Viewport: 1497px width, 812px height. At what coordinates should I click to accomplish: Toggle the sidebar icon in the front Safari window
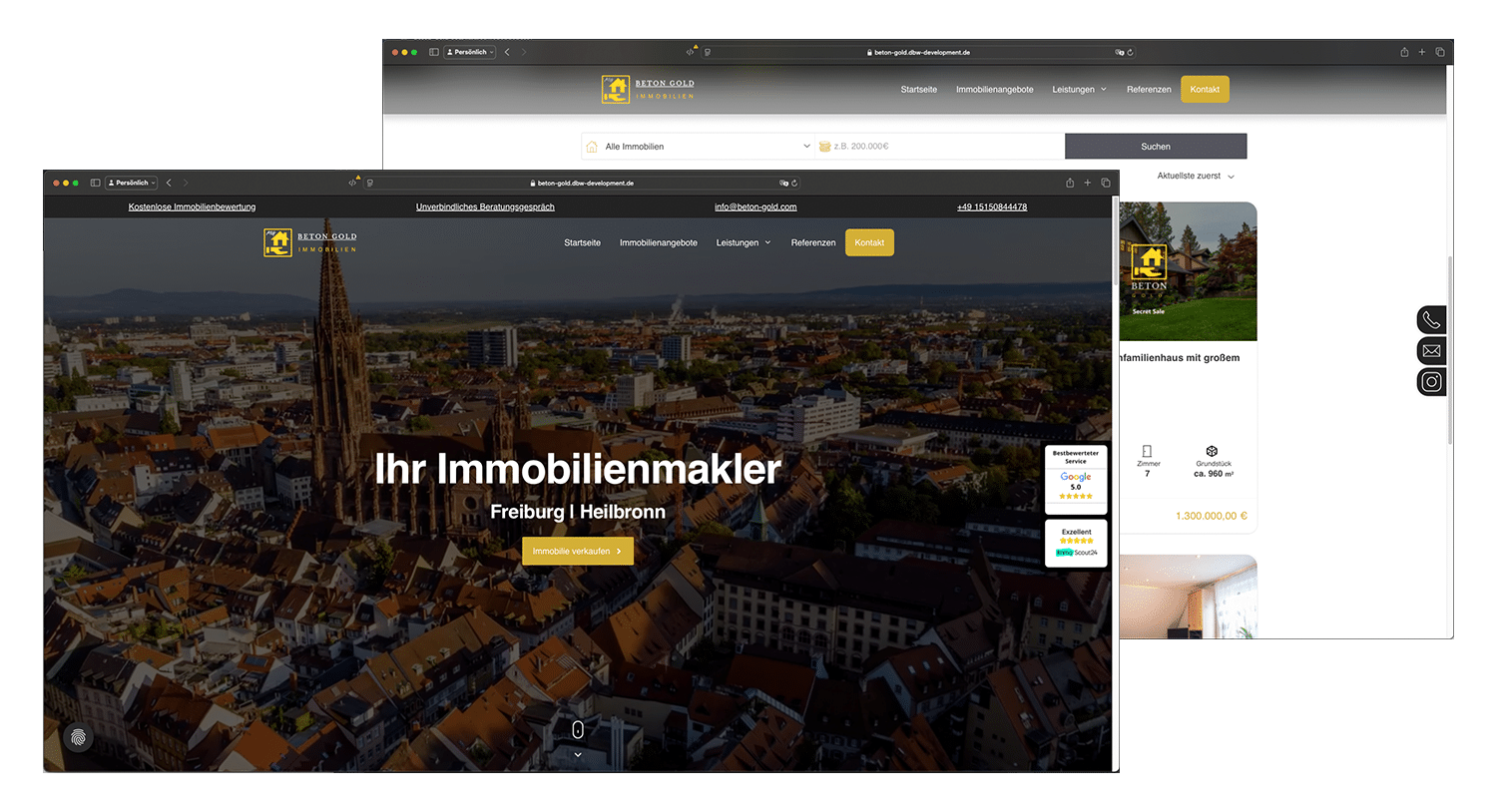tap(95, 183)
